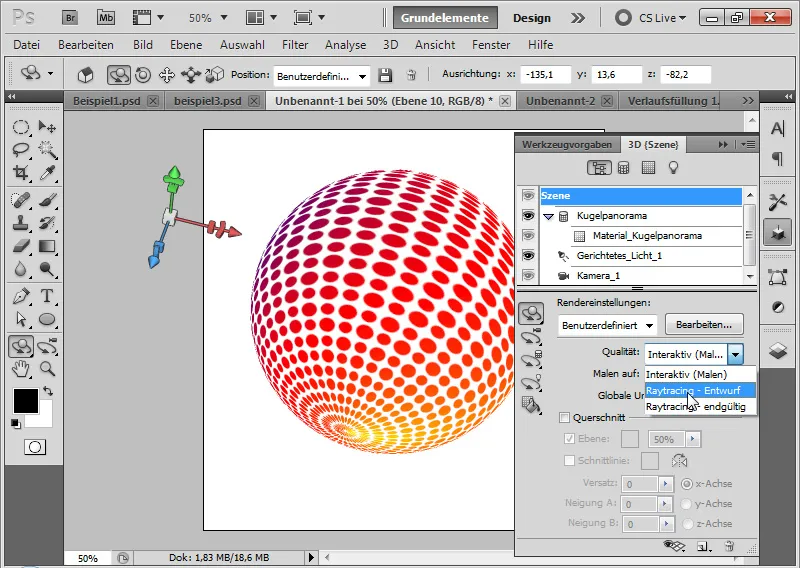The height and width of the screenshot is (568, 800).
Task: Click the x orientation input field
Action: (x=545, y=75)
